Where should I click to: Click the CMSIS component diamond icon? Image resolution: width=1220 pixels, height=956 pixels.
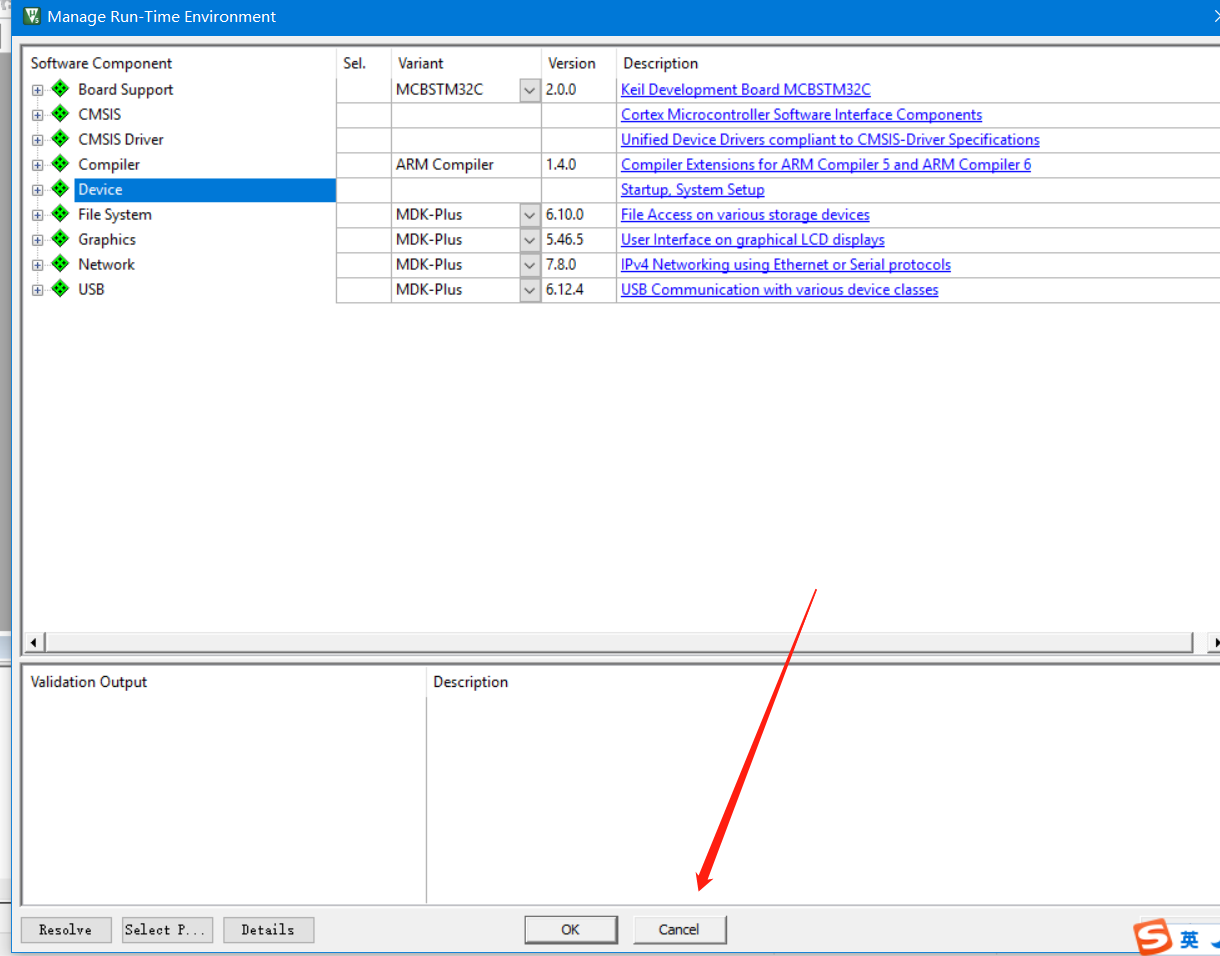(60, 114)
